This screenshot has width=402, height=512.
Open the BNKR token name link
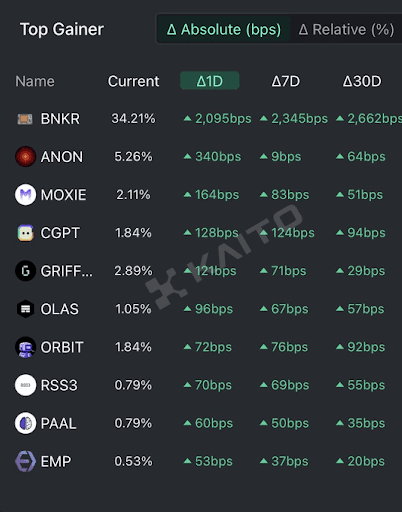click(x=60, y=119)
